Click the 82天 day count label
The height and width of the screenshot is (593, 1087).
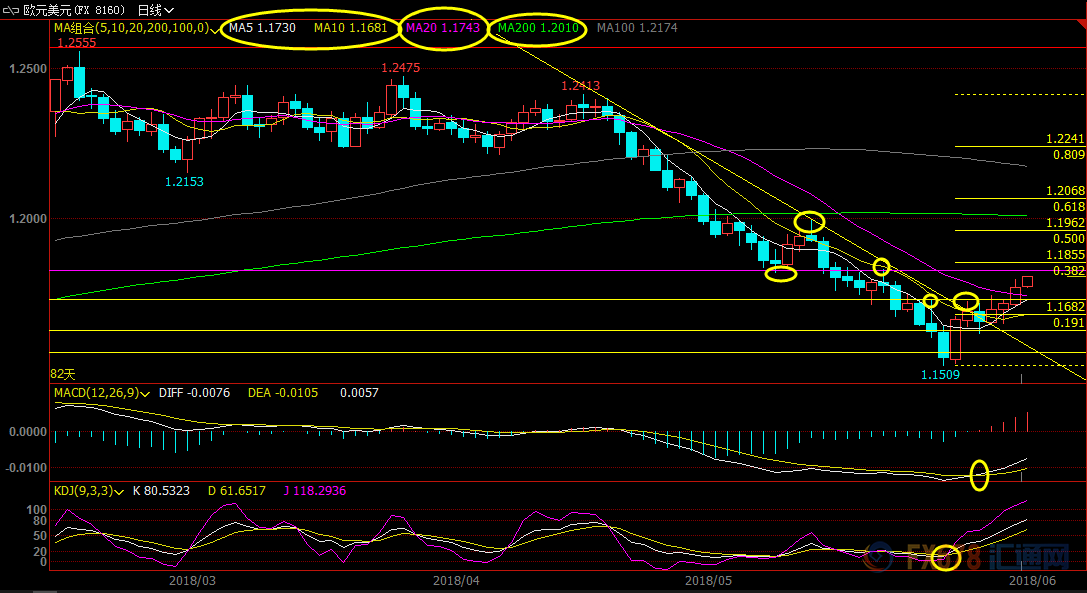[62, 373]
